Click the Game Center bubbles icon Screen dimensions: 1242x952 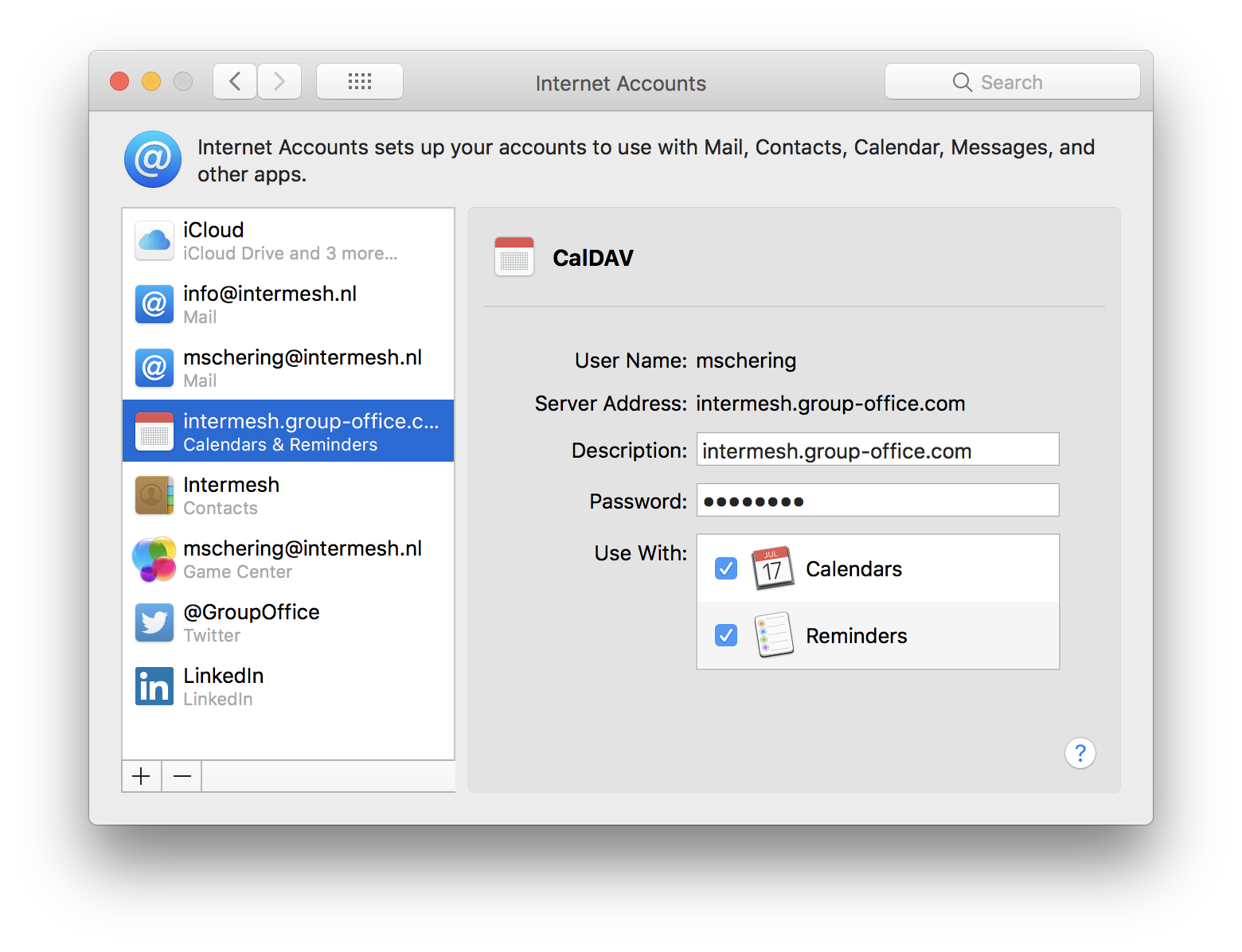pos(154,559)
